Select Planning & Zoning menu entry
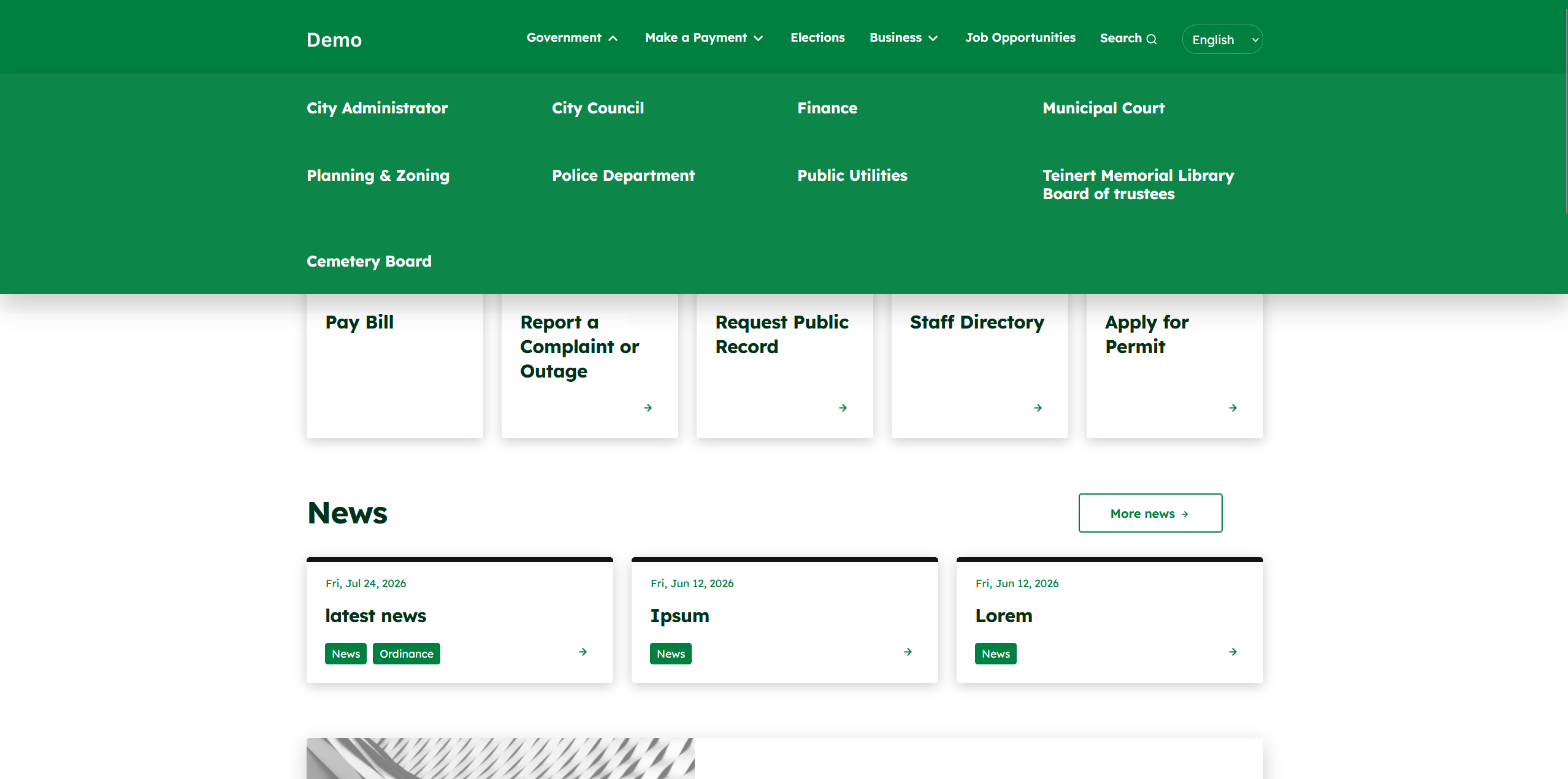The width and height of the screenshot is (1568, 779). [x=378, y=175]
